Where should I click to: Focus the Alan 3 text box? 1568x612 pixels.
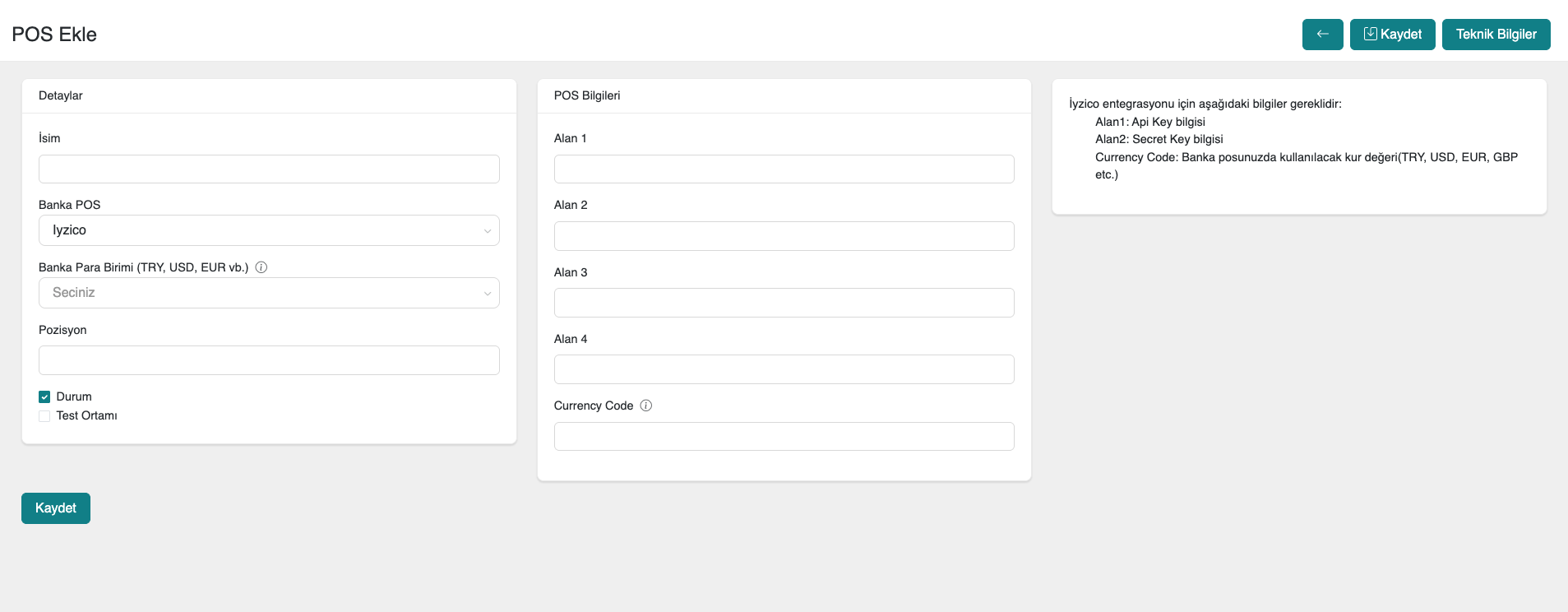click(x=784, y=303)
